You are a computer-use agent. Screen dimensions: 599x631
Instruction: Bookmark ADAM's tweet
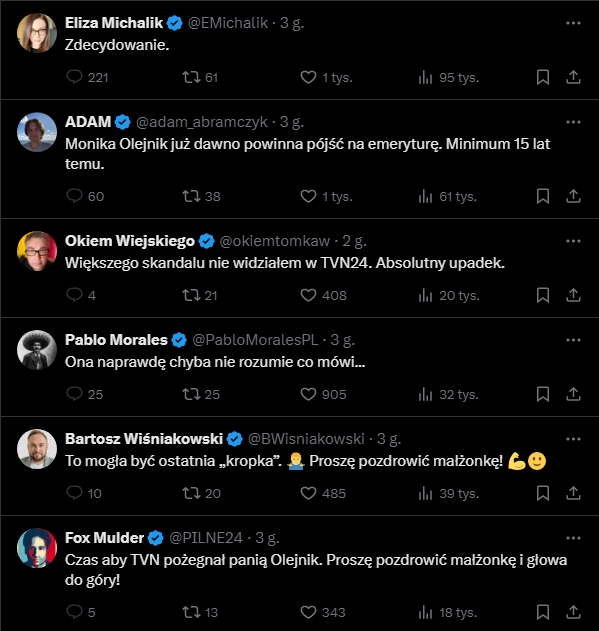click(x=543, y=196)
